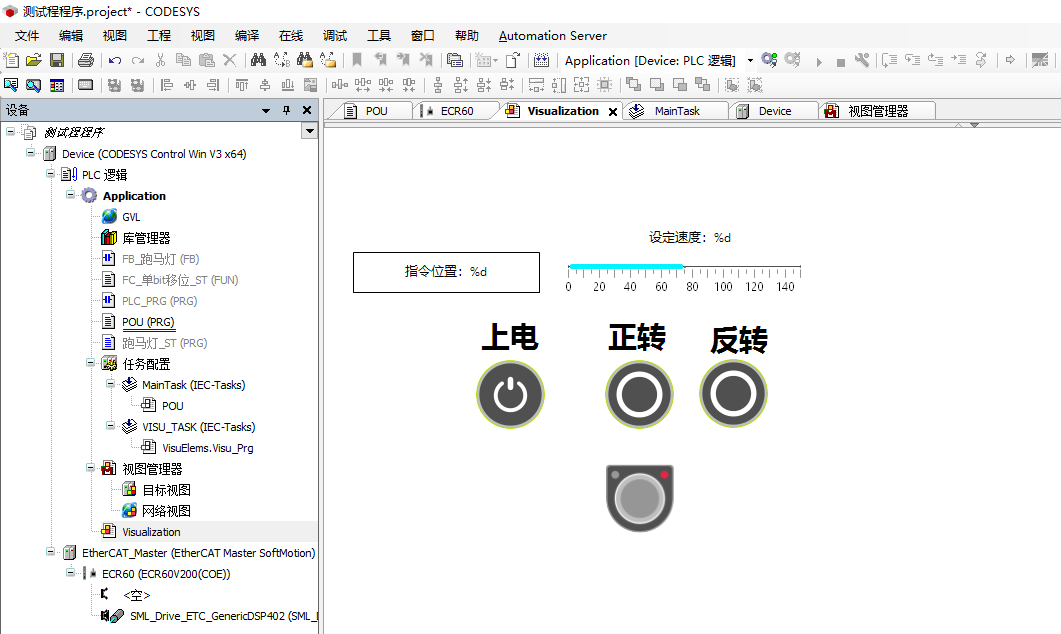1061x634 pixels.
Task: Collapse the MainTask node expander
Action: [x=110, y=384]
